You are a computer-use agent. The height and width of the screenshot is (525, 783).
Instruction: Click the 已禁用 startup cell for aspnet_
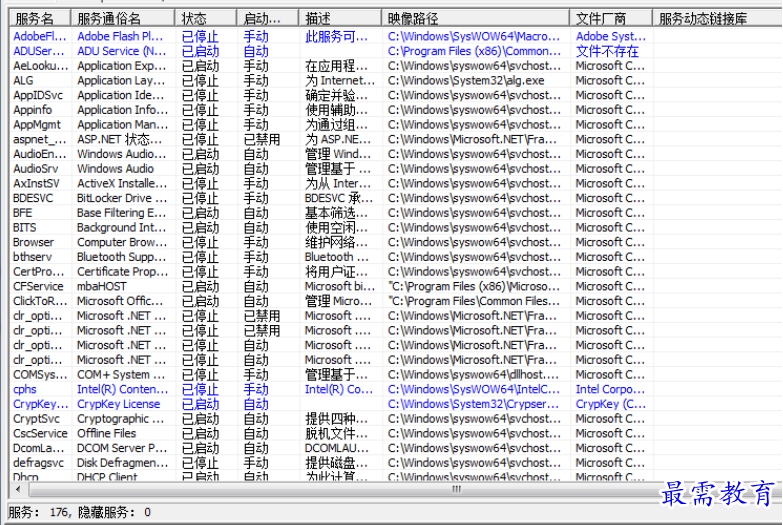tap(262, 139)
